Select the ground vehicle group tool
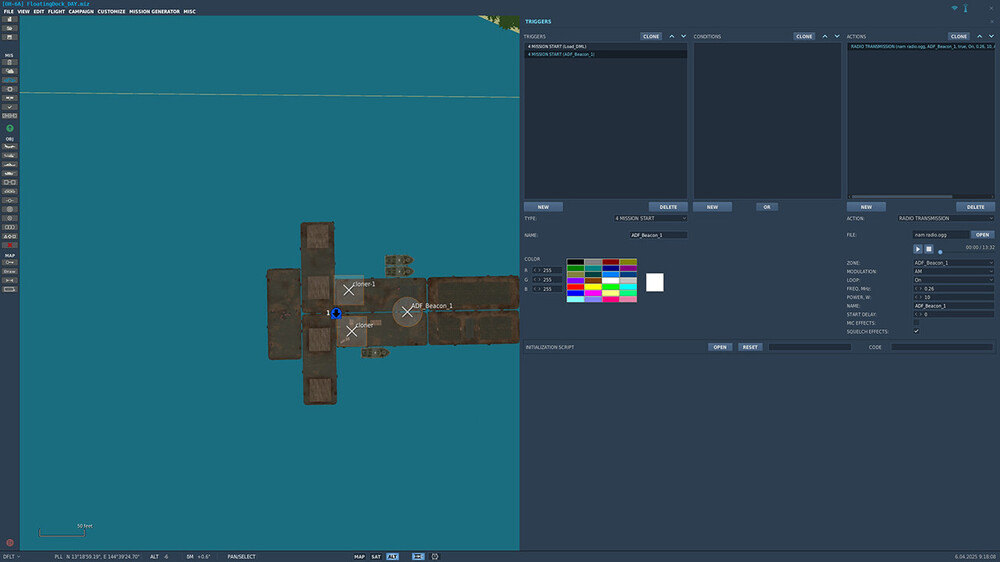The height and width of the screenshot is (562, 1000). (x=10, y=174)
